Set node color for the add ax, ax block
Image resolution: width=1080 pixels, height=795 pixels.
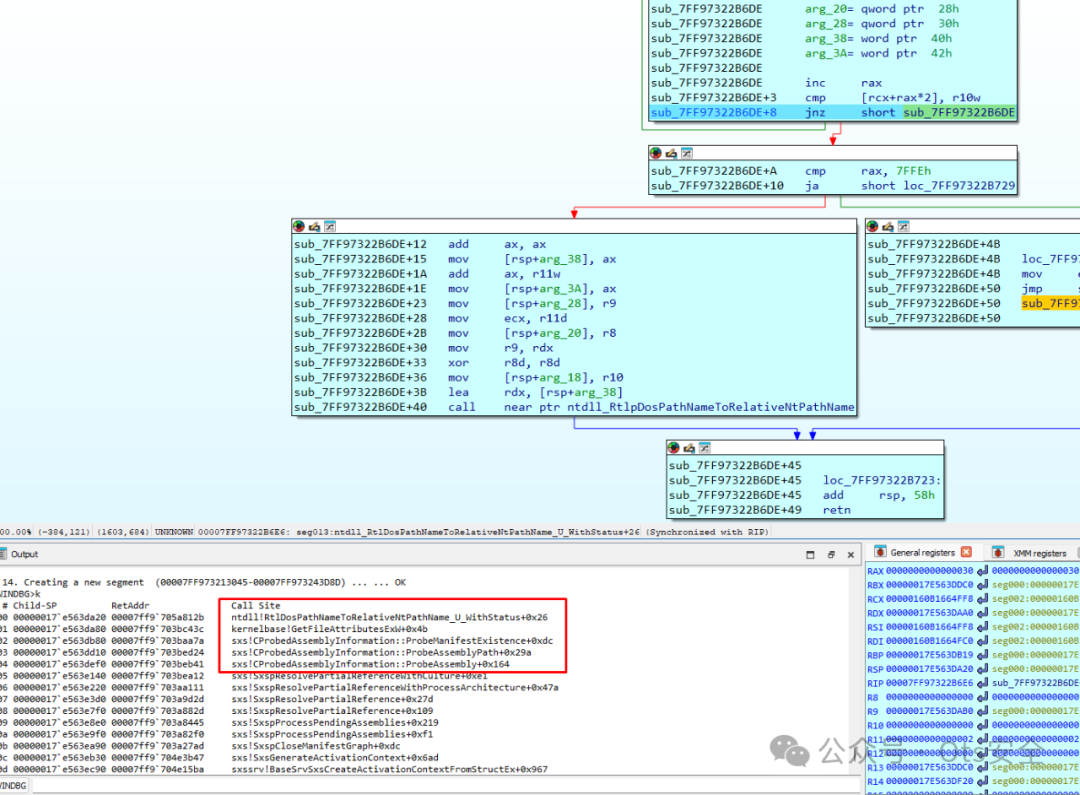pos(299,226)
